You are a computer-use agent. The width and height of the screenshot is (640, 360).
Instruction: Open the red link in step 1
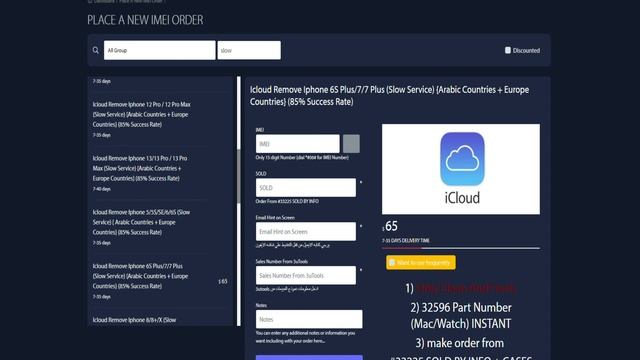(x=466, y=288)
